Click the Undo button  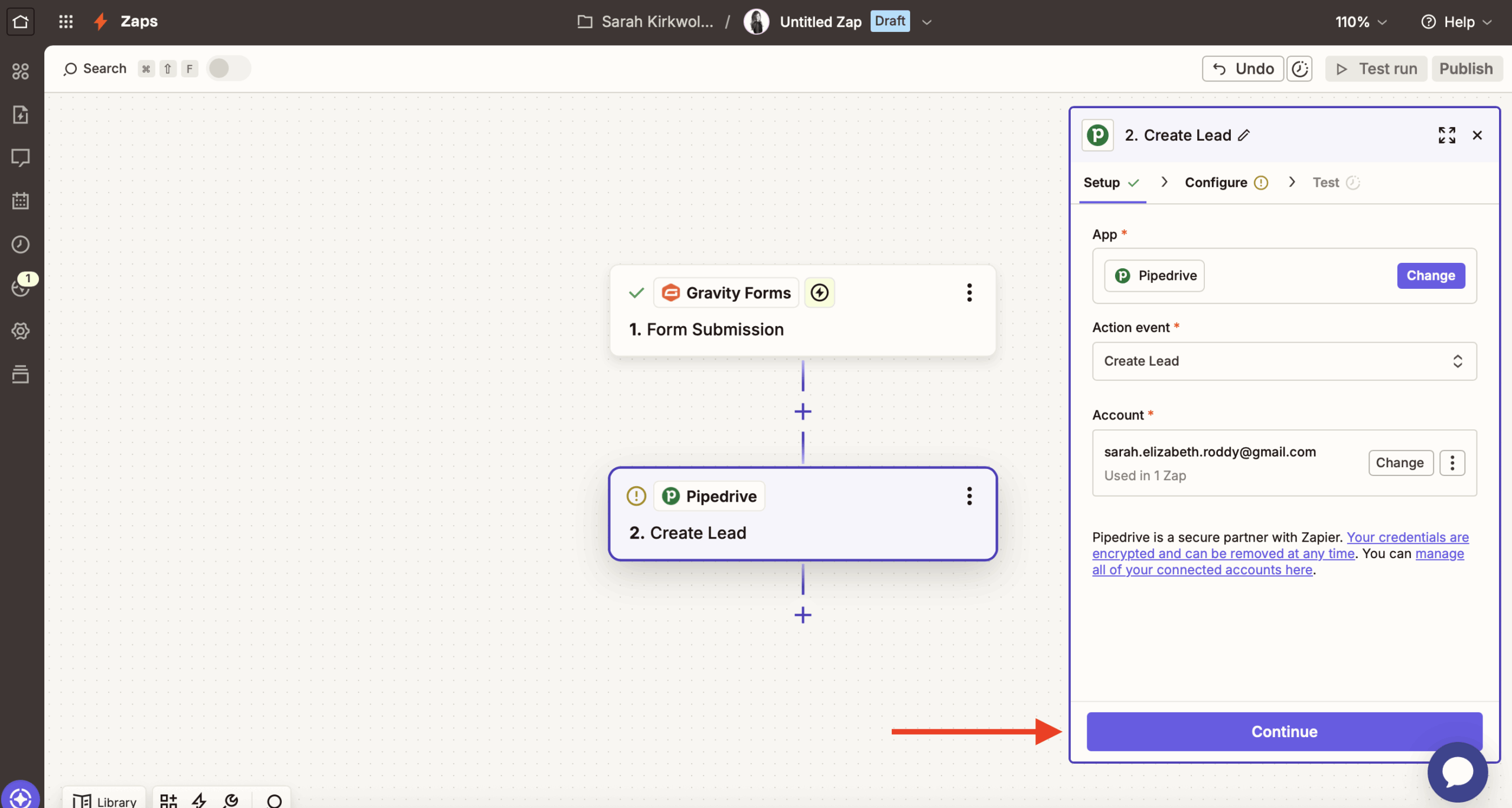pos(1243,69)
